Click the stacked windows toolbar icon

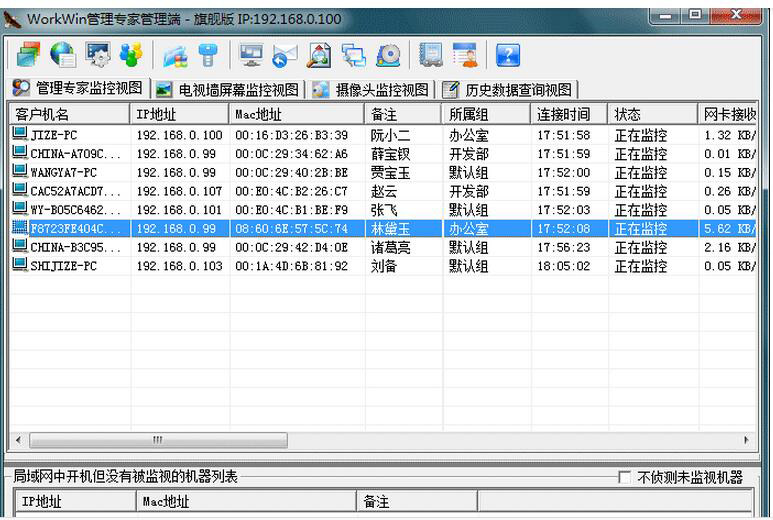click(x=29, y=54)
